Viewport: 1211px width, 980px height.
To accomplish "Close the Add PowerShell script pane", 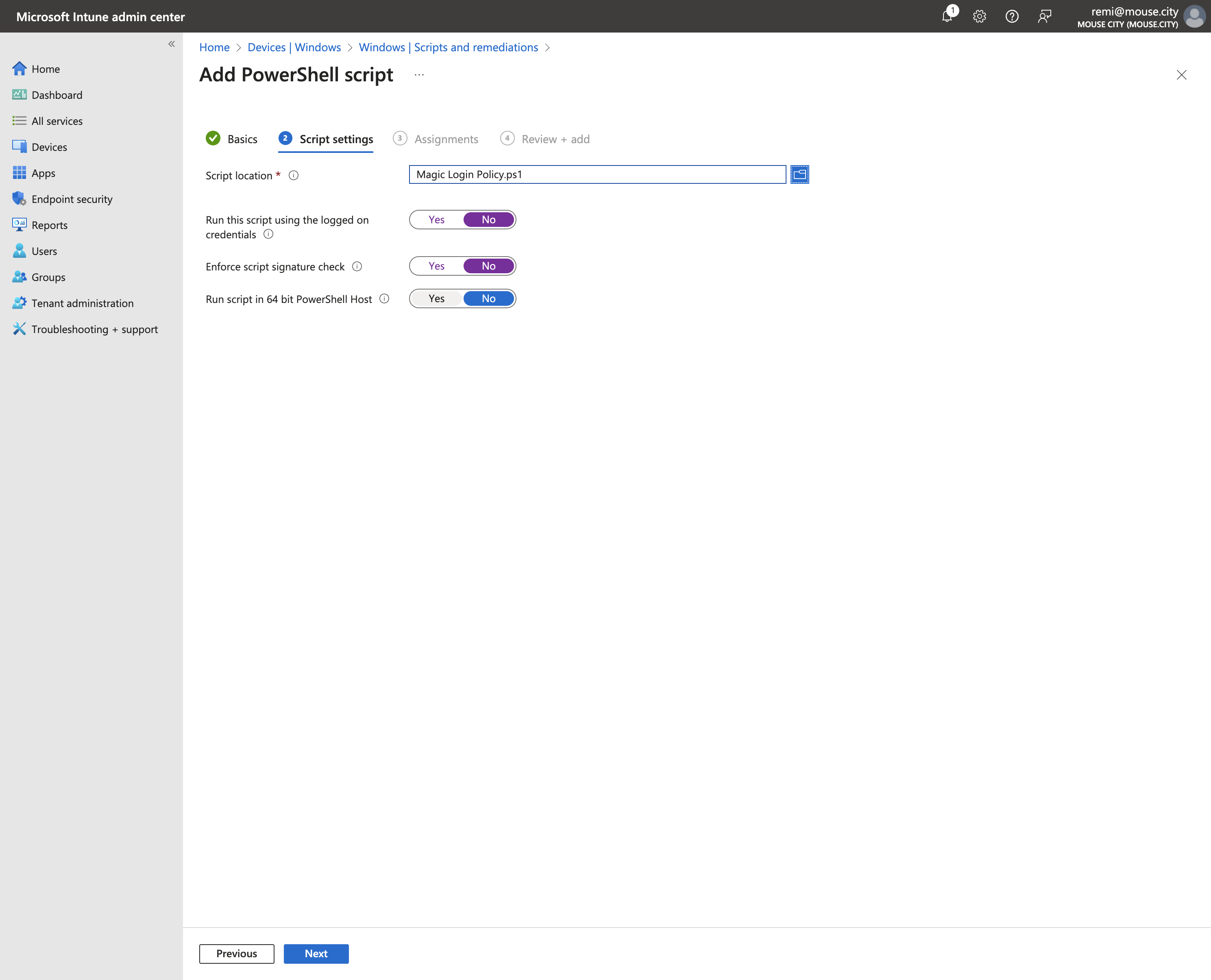I will coord(1182,74).
